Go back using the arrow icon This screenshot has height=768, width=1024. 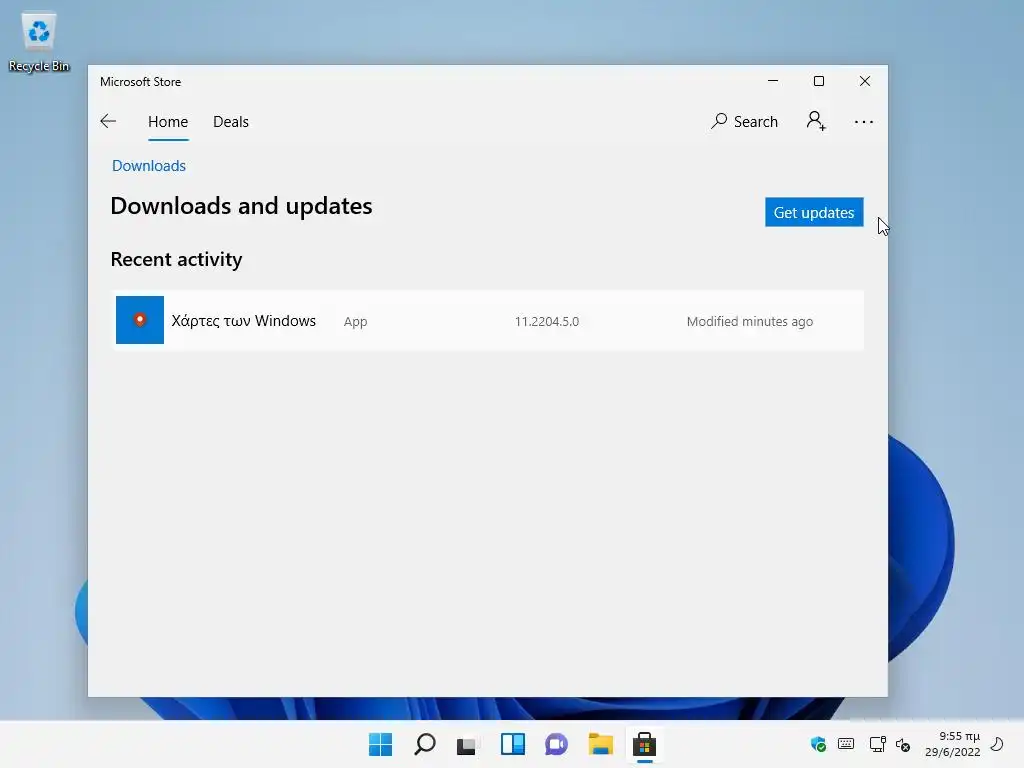tap(108, 121)
